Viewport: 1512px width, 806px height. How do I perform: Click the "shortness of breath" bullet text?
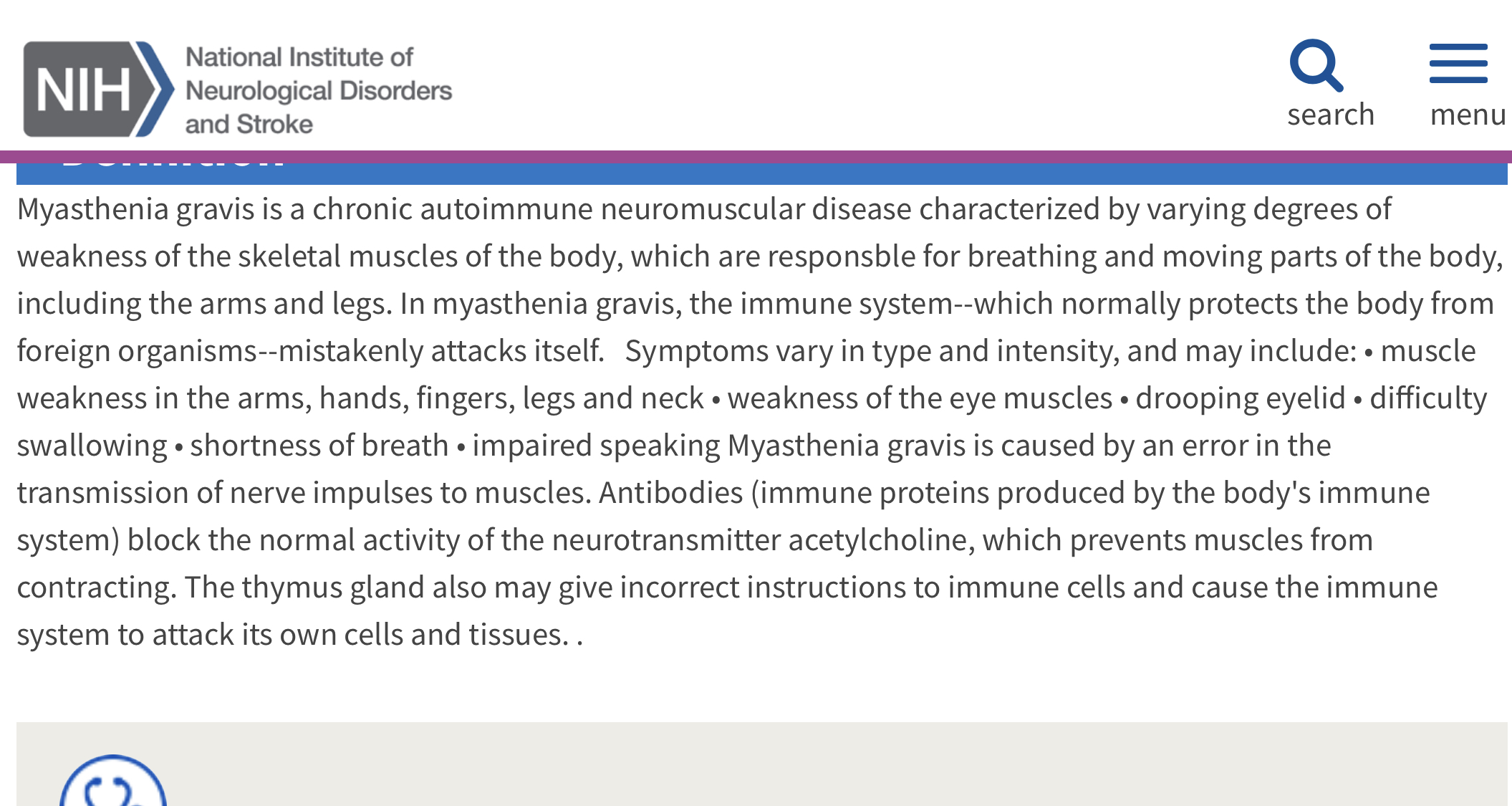[319, 446]
